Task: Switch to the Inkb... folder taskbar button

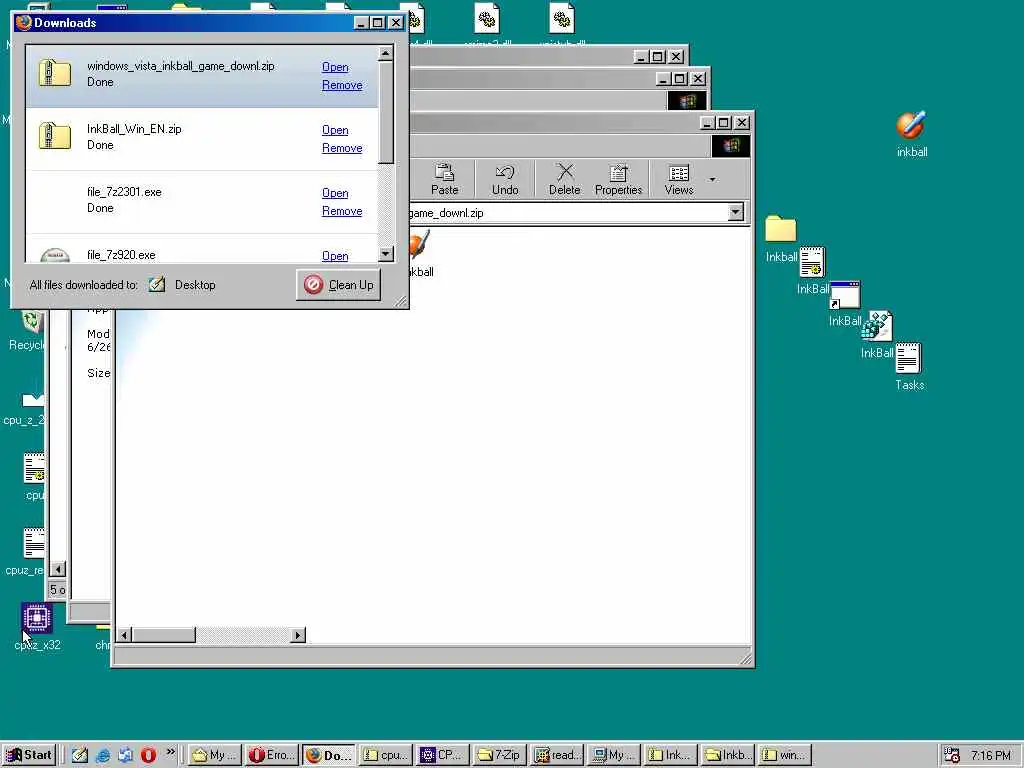Action: click(x=727, y=755)
